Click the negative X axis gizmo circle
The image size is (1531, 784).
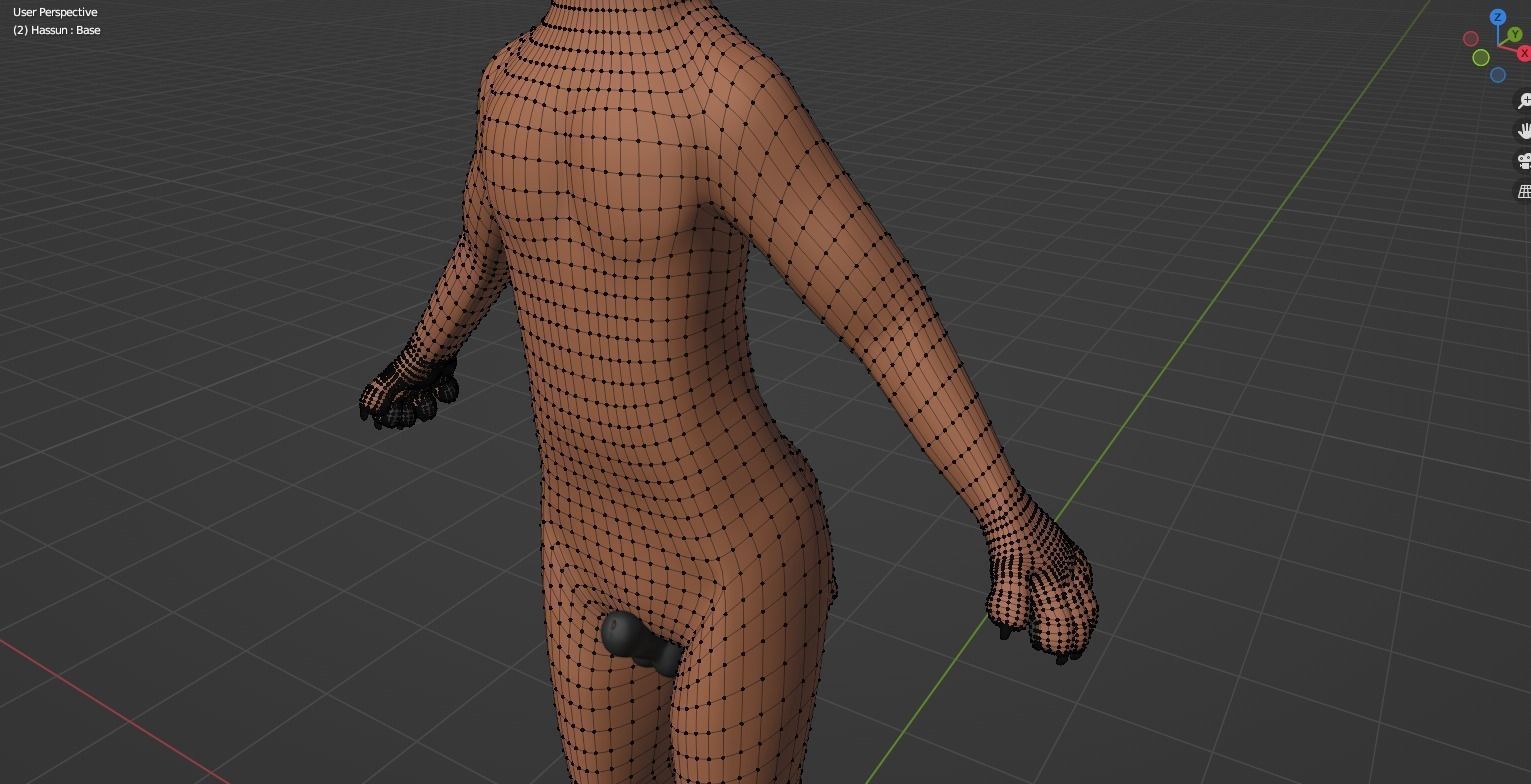pyautogui.click(x=1470, y=39)
